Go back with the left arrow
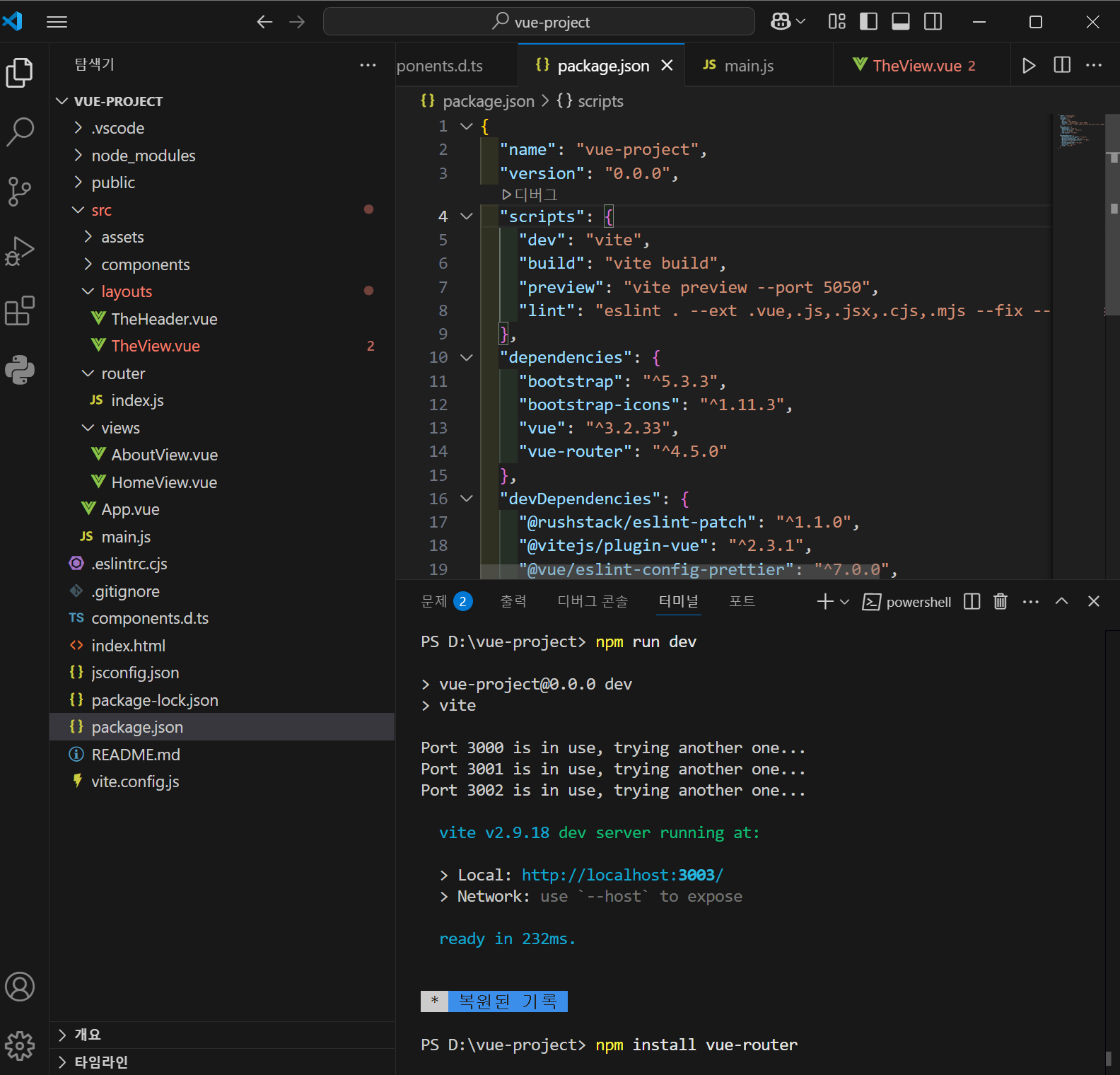Screen dimensions: 1120x1075 tap(264, 22)
